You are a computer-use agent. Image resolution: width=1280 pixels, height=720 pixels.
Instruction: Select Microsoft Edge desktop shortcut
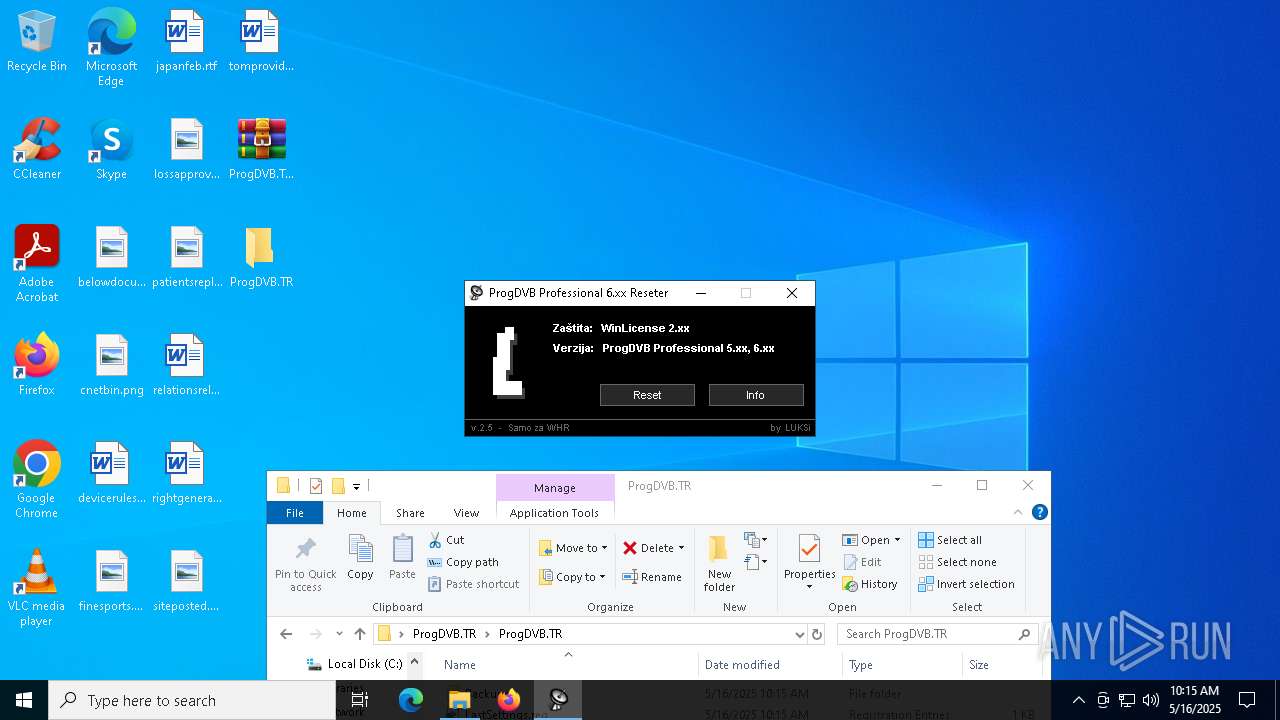tap(111, 47)
